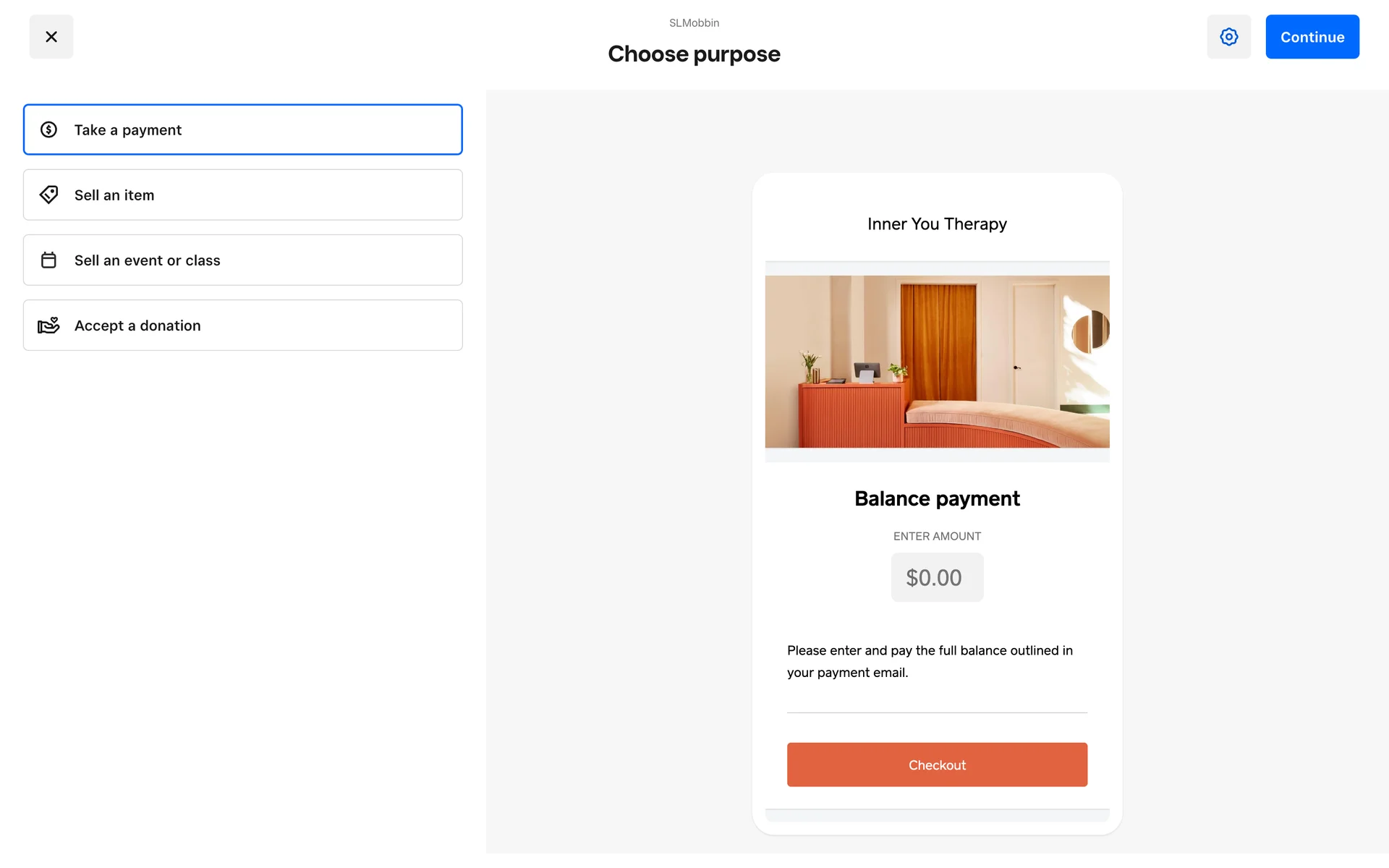Select the "Take a payment" option
This screenshot has height=868, width=1389.
242,129
